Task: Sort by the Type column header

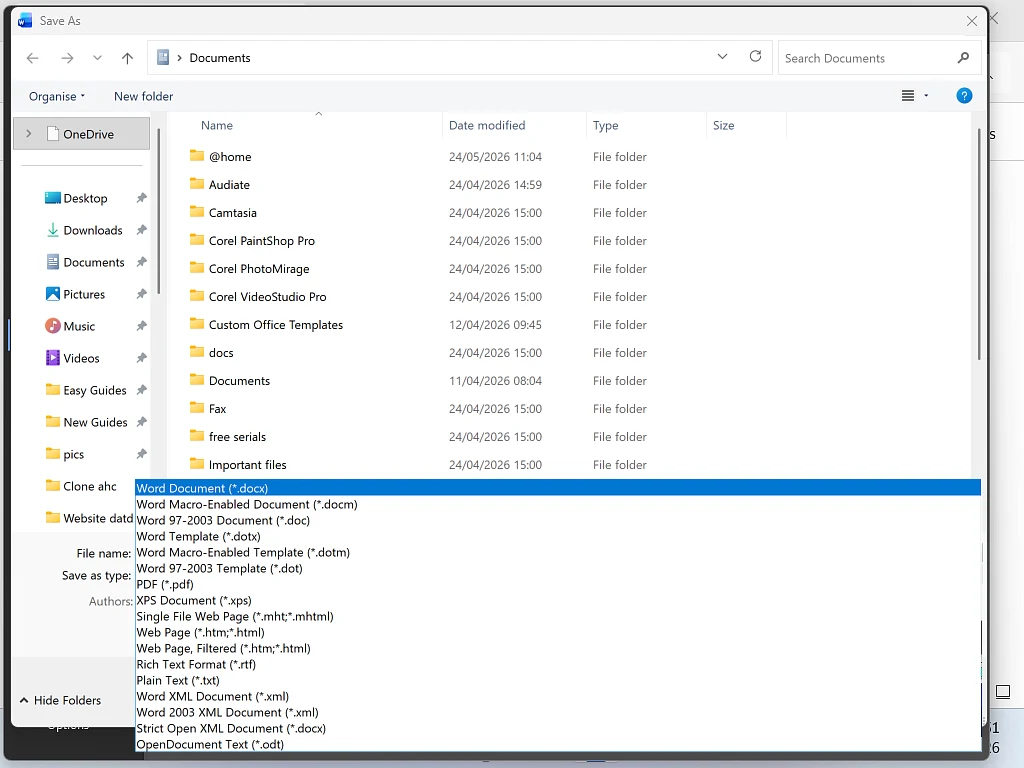Action: [x=605, y=125]
